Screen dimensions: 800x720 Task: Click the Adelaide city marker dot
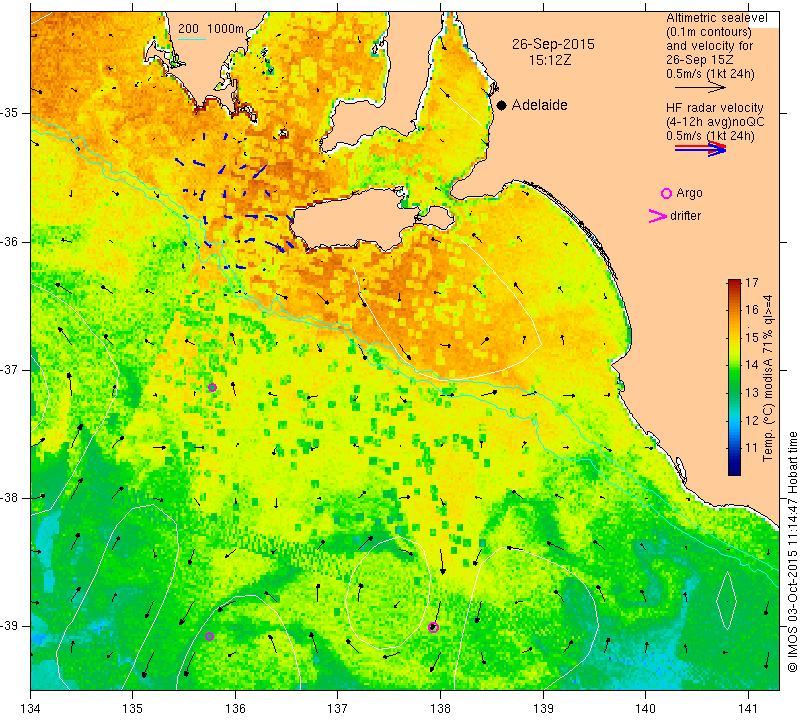[x=502, y=105]
